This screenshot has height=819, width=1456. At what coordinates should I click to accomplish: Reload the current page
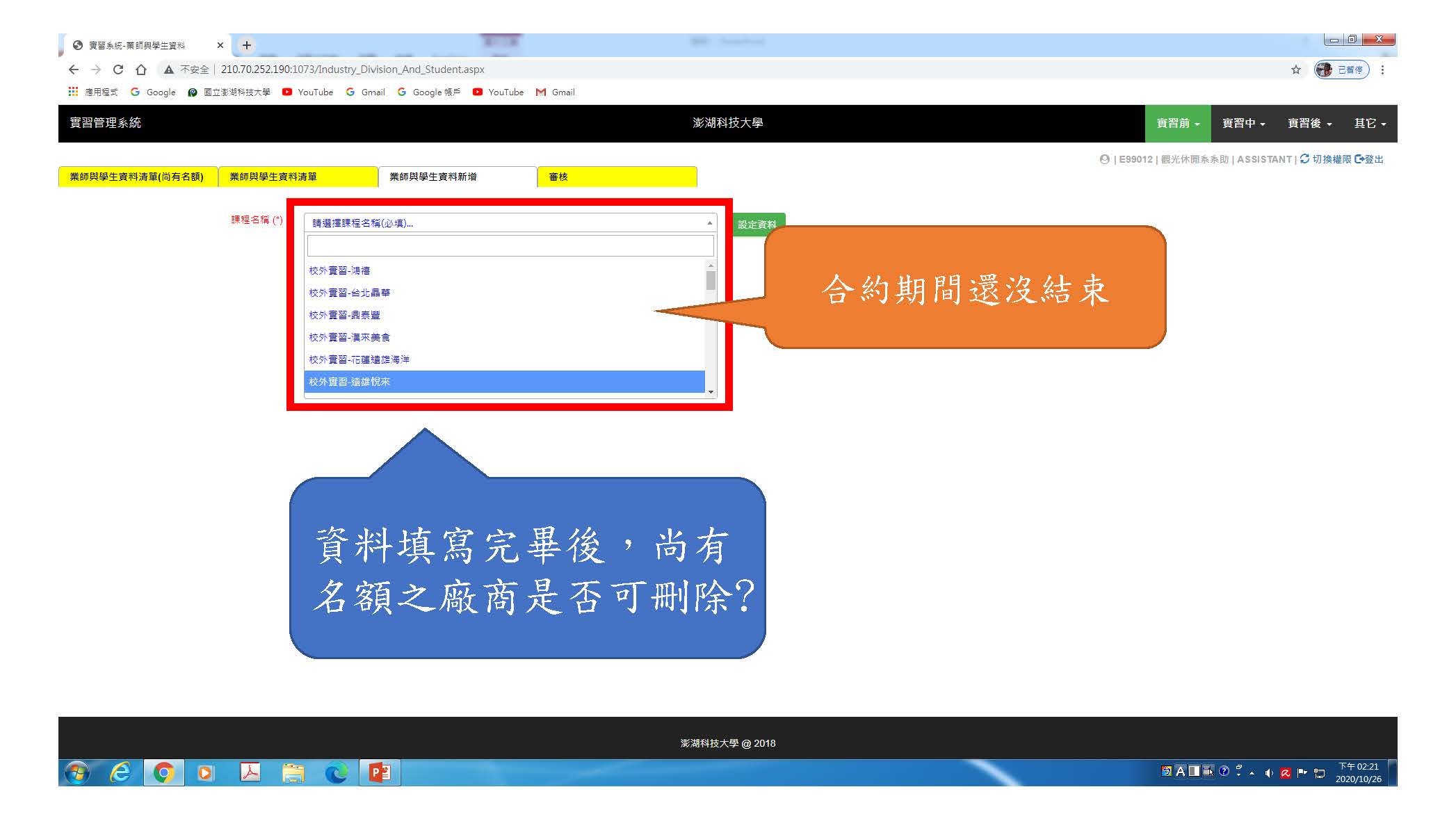pos(118,70)
